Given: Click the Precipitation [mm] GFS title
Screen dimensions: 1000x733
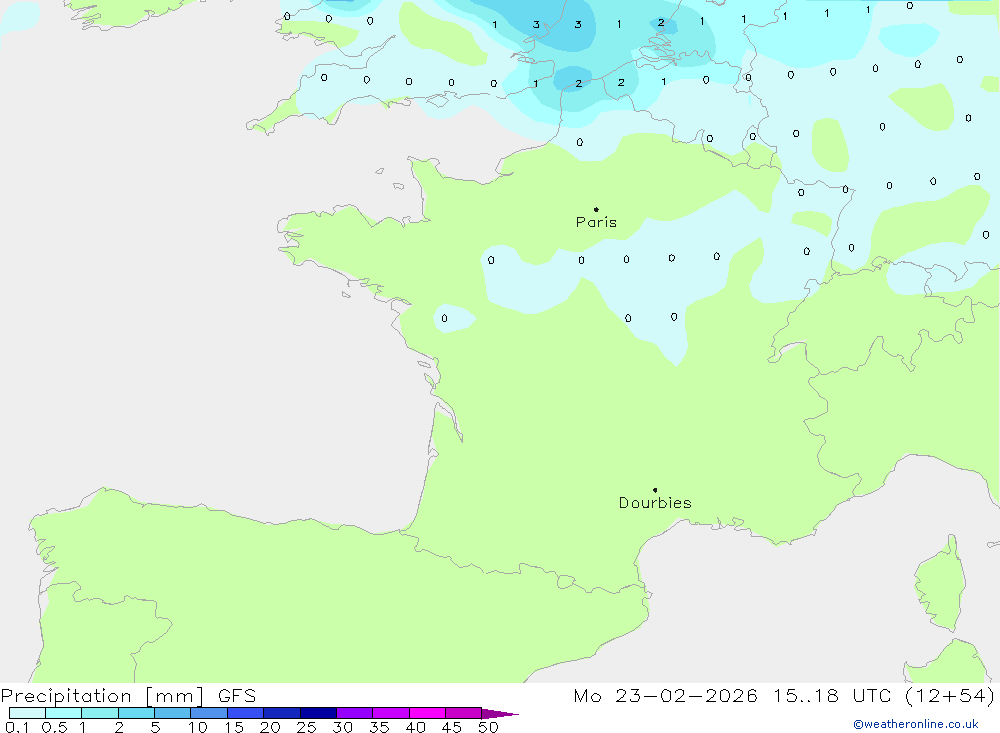Looking at the screenshot, I should click(128, 696).
